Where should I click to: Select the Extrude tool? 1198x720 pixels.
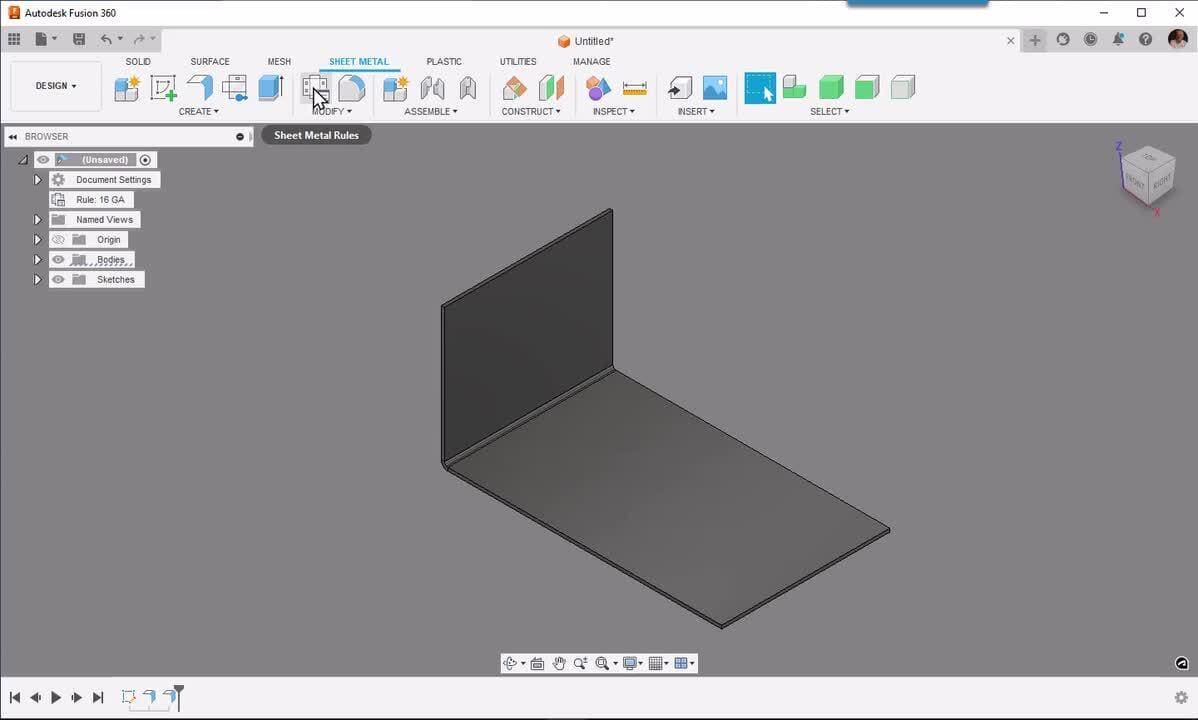coord(270,88)
